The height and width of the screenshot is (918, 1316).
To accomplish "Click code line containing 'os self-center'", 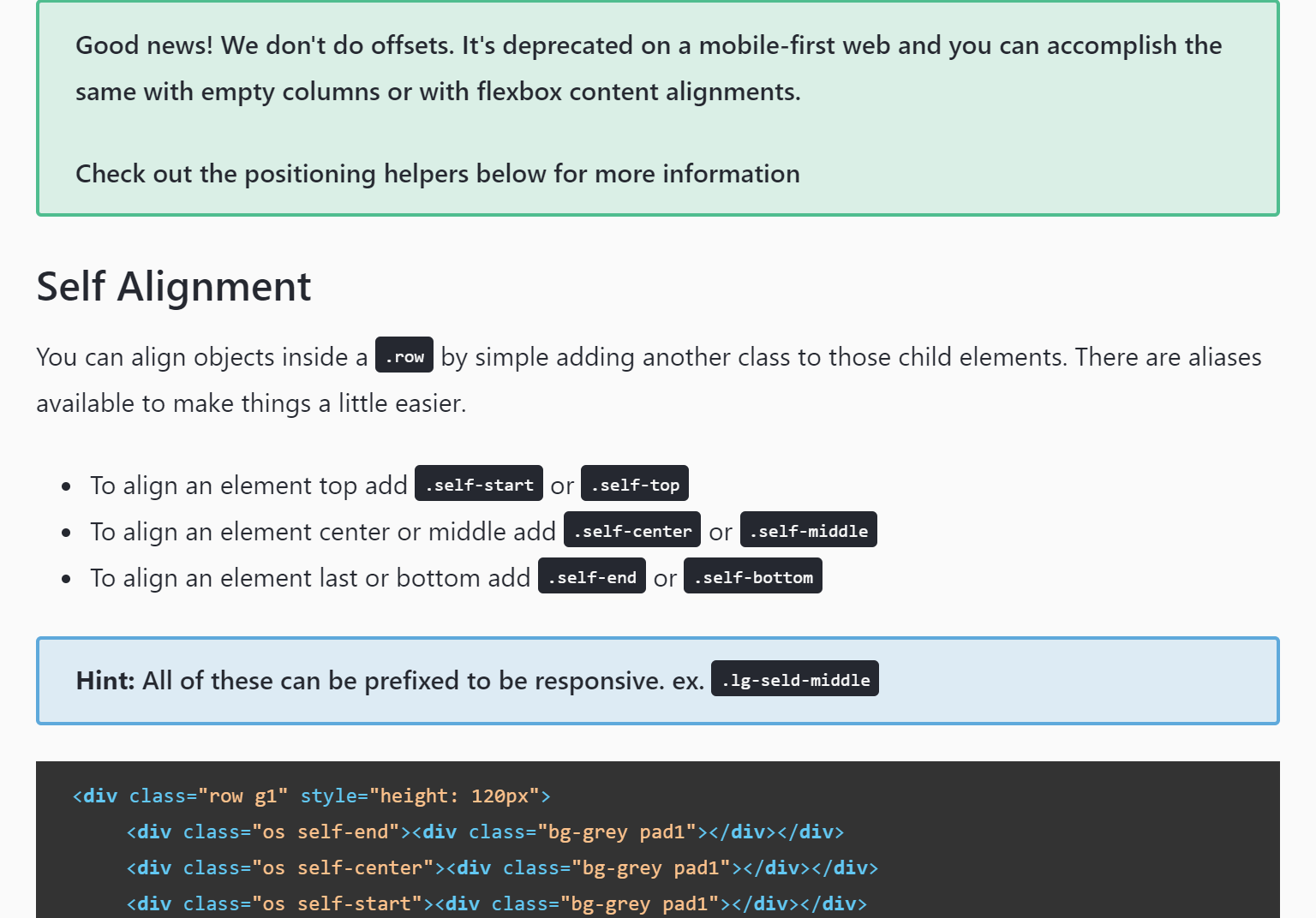I will pyautogui.click(x=502, y=868).
